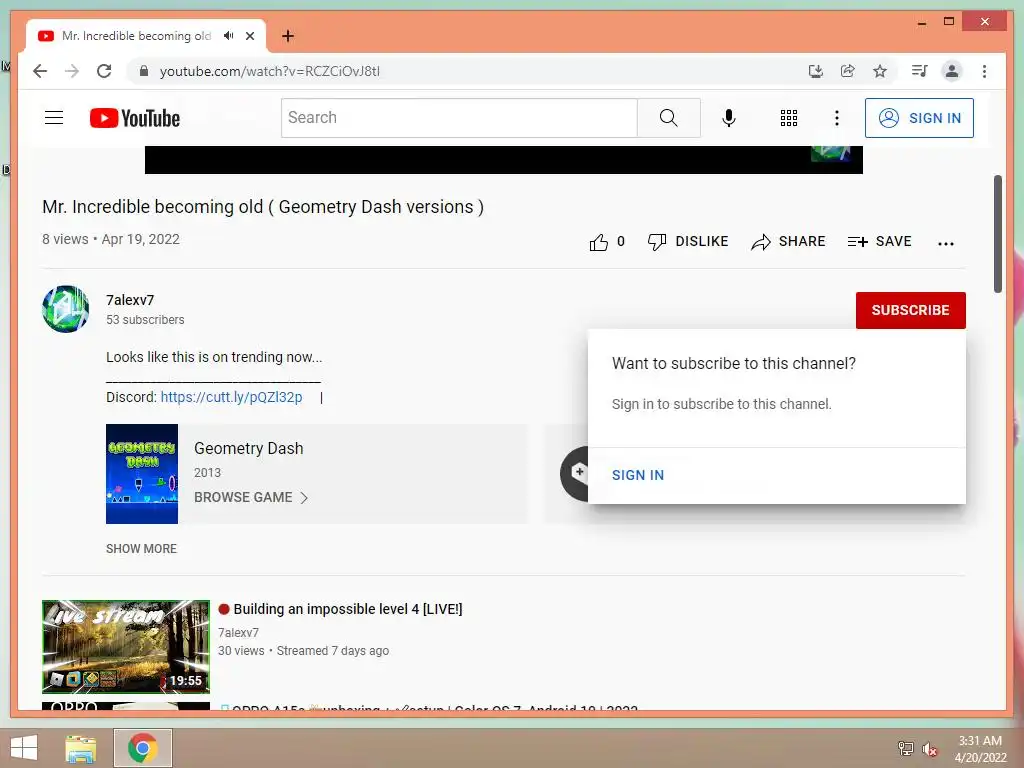This screenshot has height=768, width=1024.
Task: Click the browser back arrow
Action: coord(40,71)
